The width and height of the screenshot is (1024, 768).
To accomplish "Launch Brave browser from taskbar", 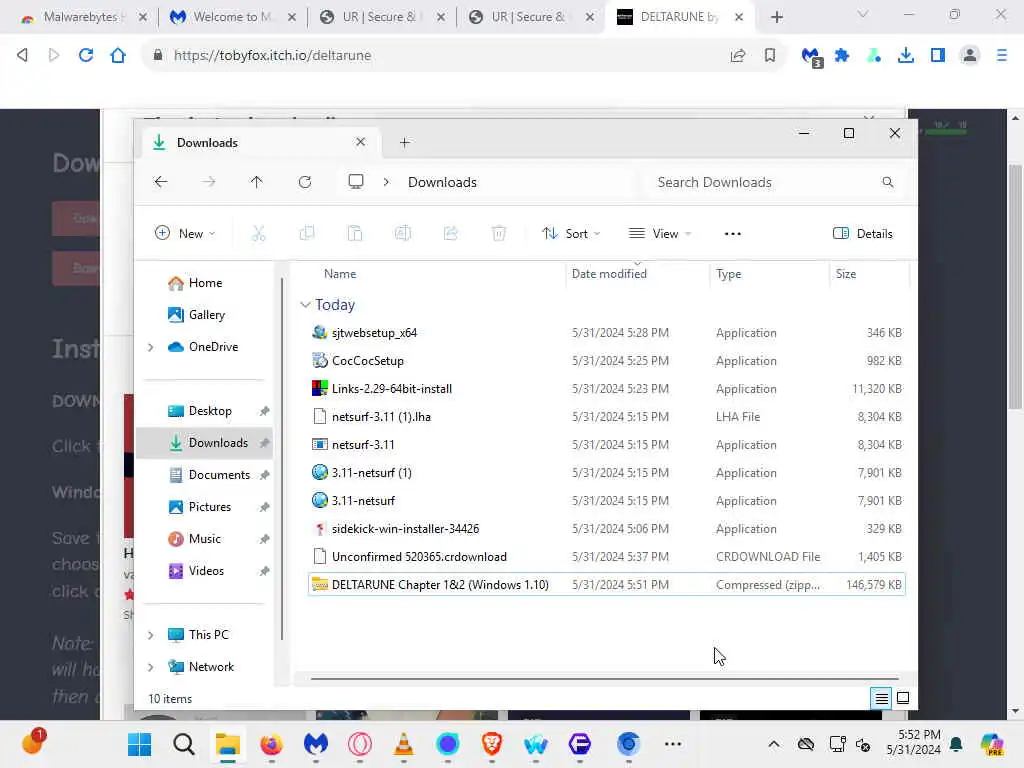I will point(492,744).
